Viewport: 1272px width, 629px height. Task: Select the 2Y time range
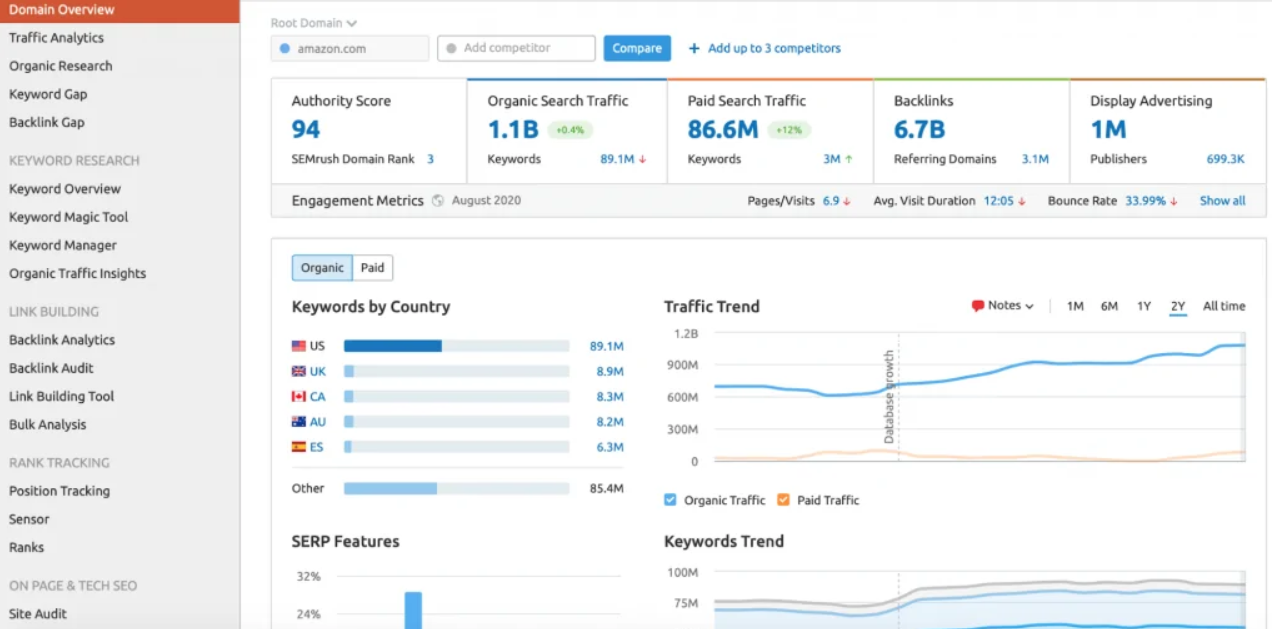click(1178, 306)
